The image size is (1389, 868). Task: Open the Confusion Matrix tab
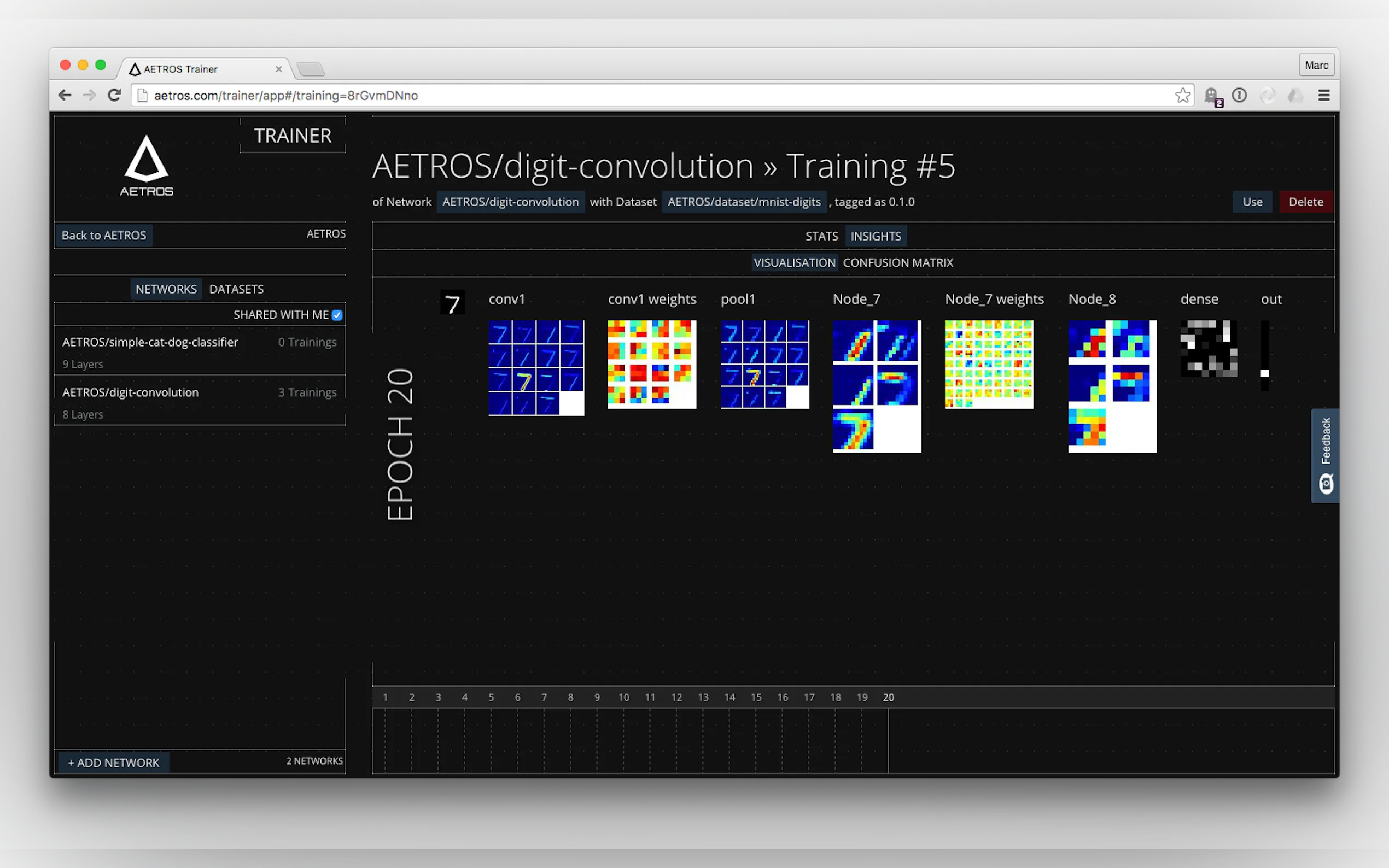[x=897, y=263]
